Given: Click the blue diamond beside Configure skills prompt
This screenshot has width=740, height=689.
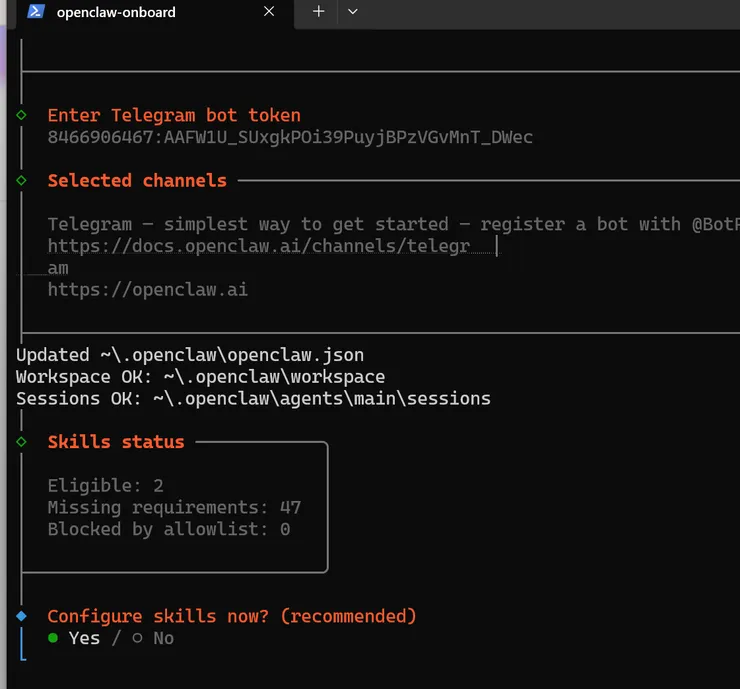Looking at the screenshot, I should coord(21,616).
